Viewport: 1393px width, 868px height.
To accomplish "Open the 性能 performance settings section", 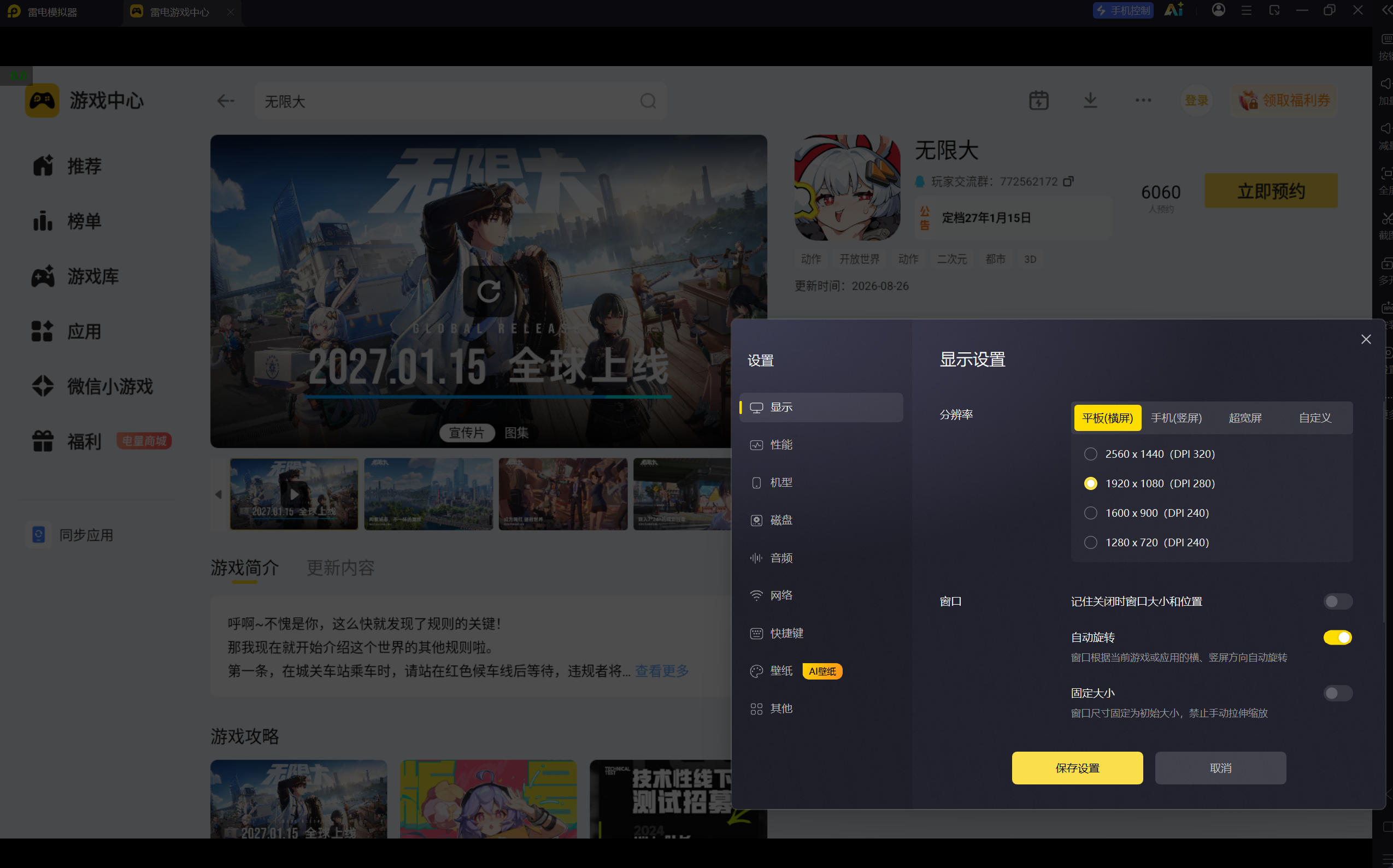I will click(821, 445).
